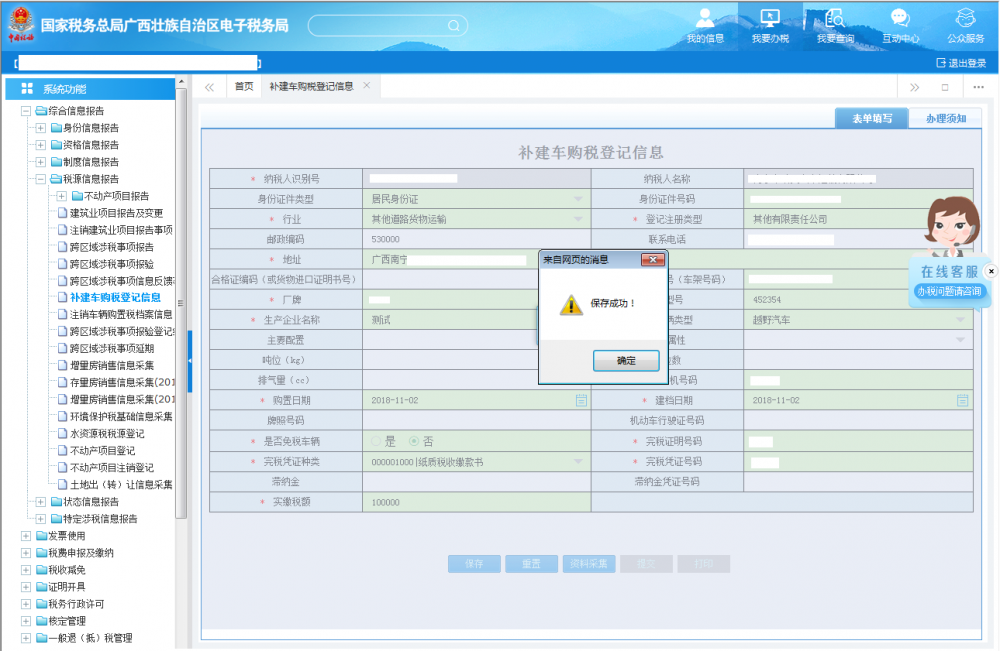The image size is (1000, 651).
Task: Click the 退出登录 link
Action: [x=961, y=63]
